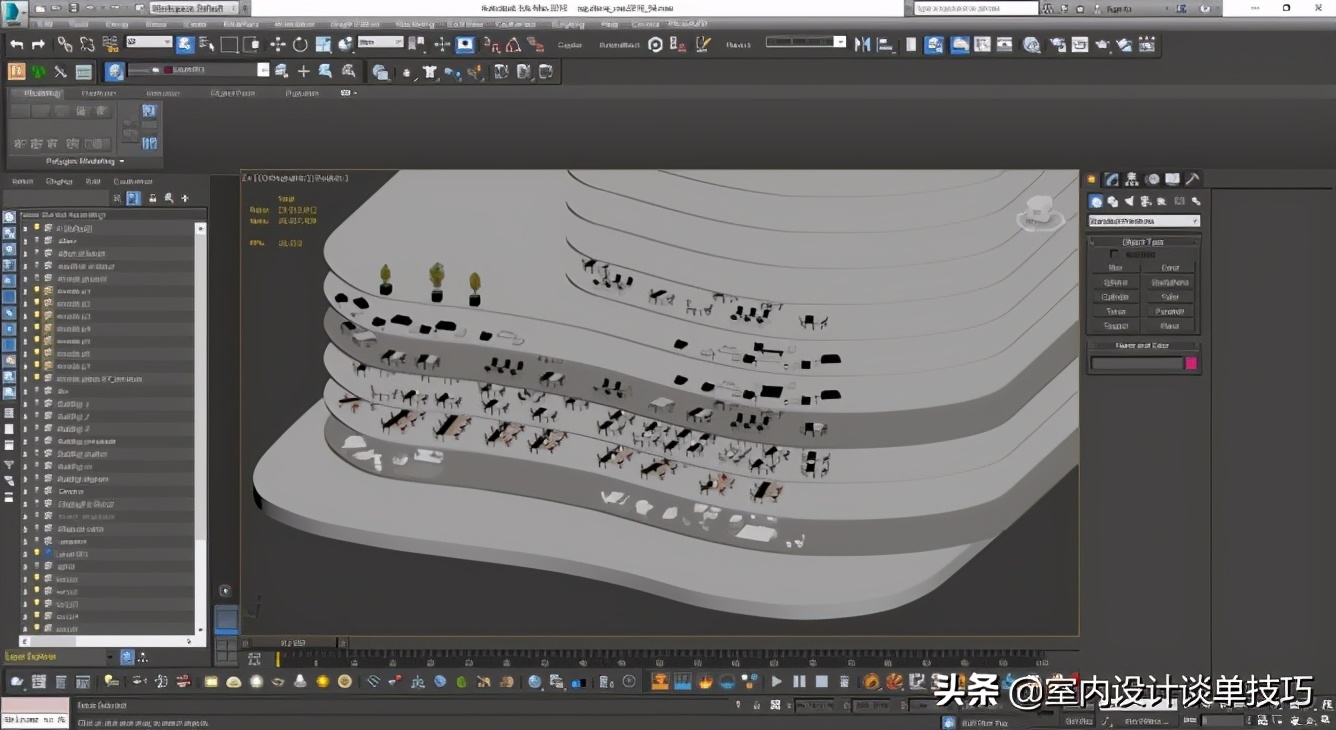Click the teapot Render icon
1336x730 pixels.
pyautogui.click(x=1102, y=44)
